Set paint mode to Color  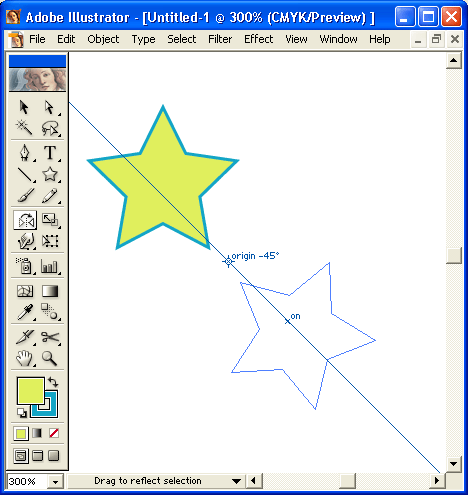(21, 434)
